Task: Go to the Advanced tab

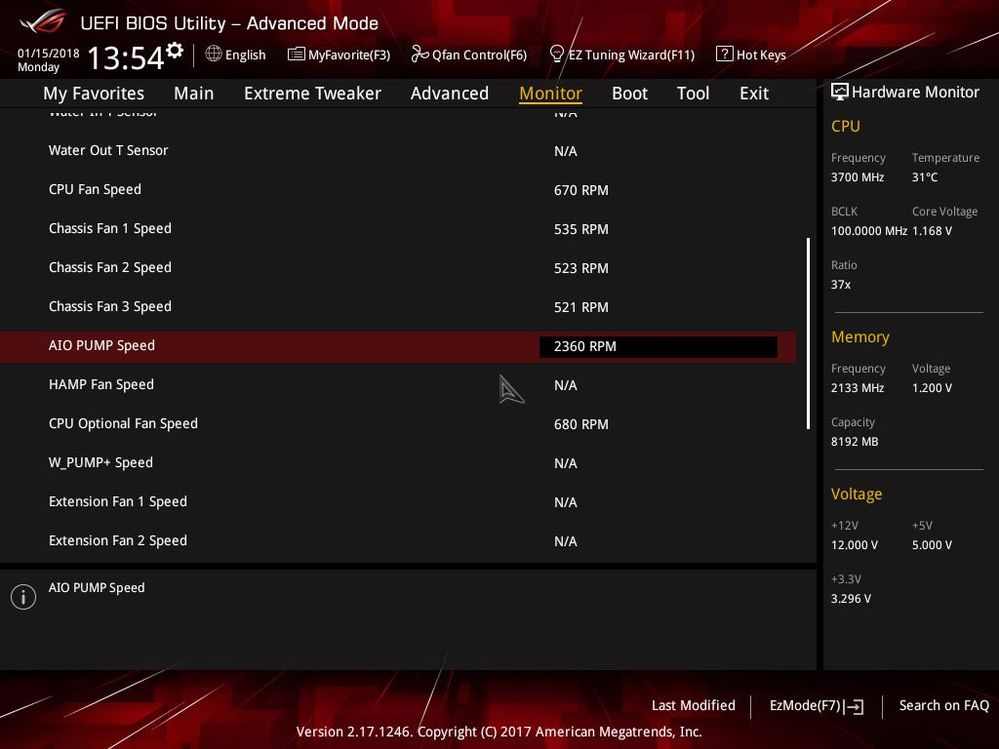Action: click(x=449, y=94)
